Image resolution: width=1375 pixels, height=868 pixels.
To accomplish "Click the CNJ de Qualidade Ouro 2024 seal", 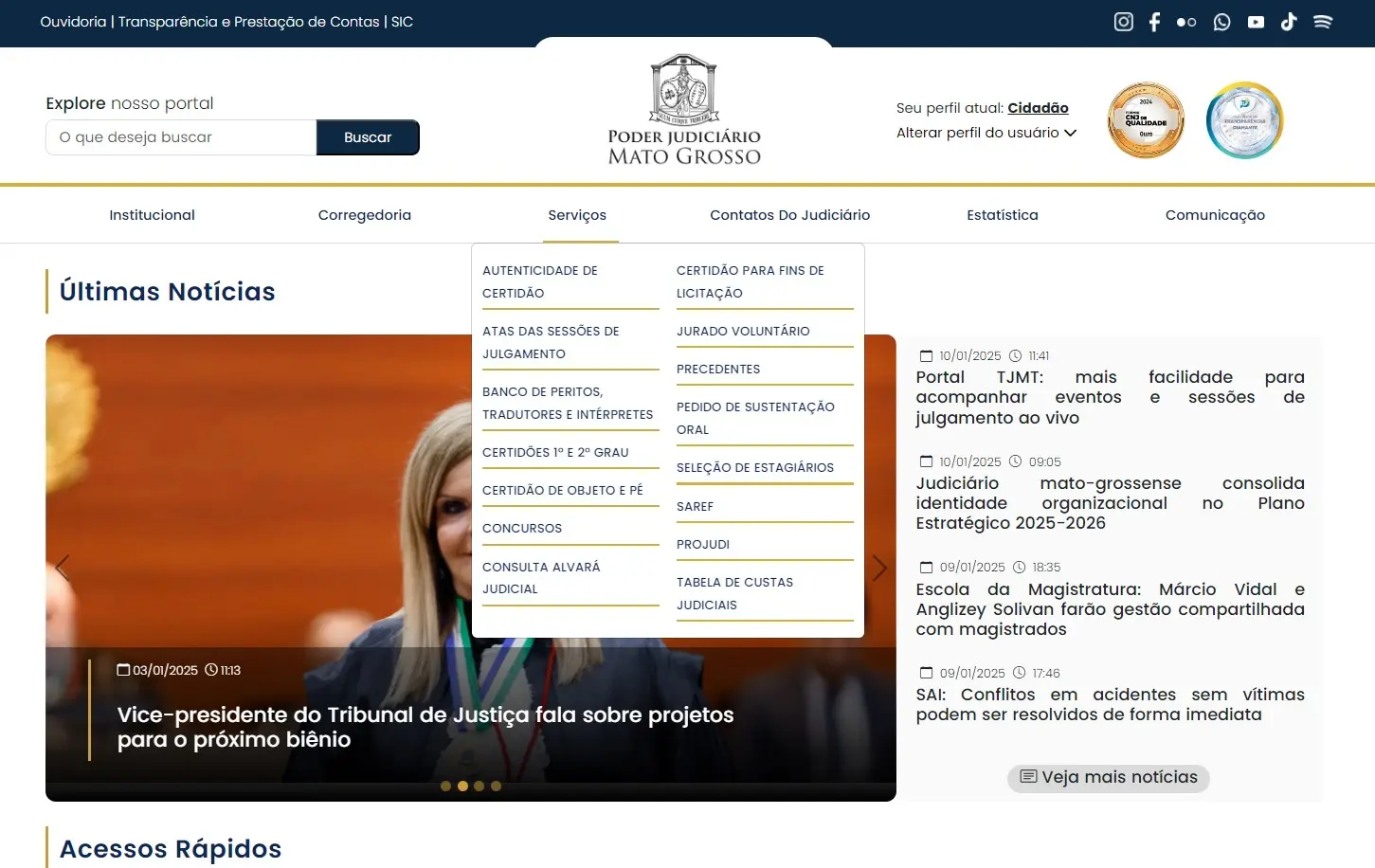I will click(x=1145, y=119).
